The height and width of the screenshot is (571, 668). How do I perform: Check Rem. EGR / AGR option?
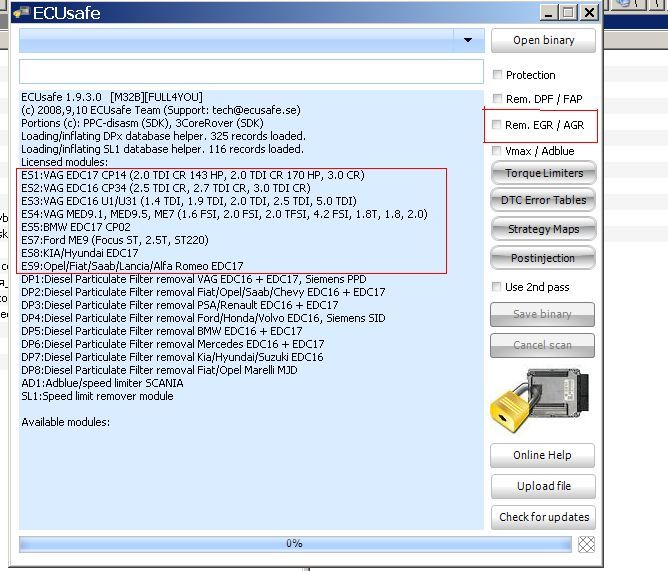point(496,124)
